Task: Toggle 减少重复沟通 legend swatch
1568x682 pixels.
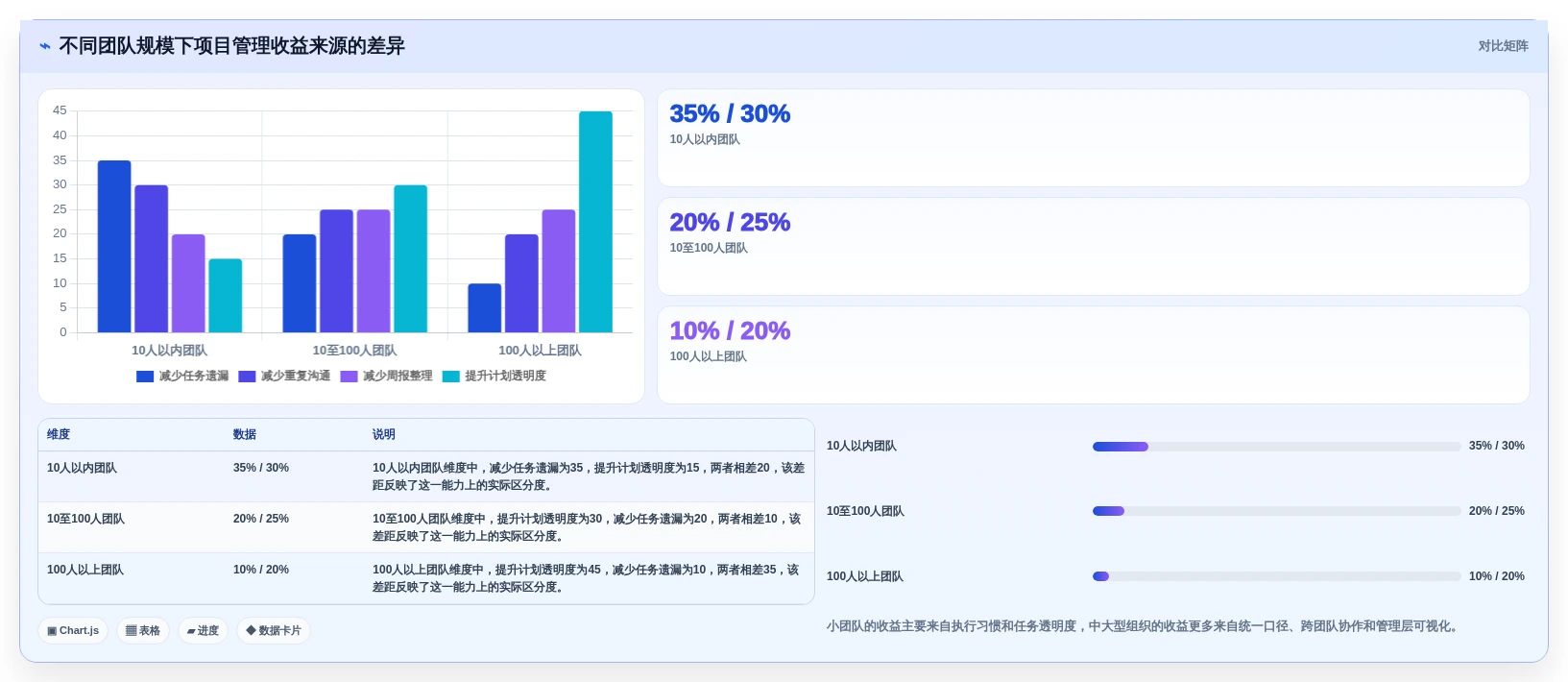Action: click(x=247, y=377)
